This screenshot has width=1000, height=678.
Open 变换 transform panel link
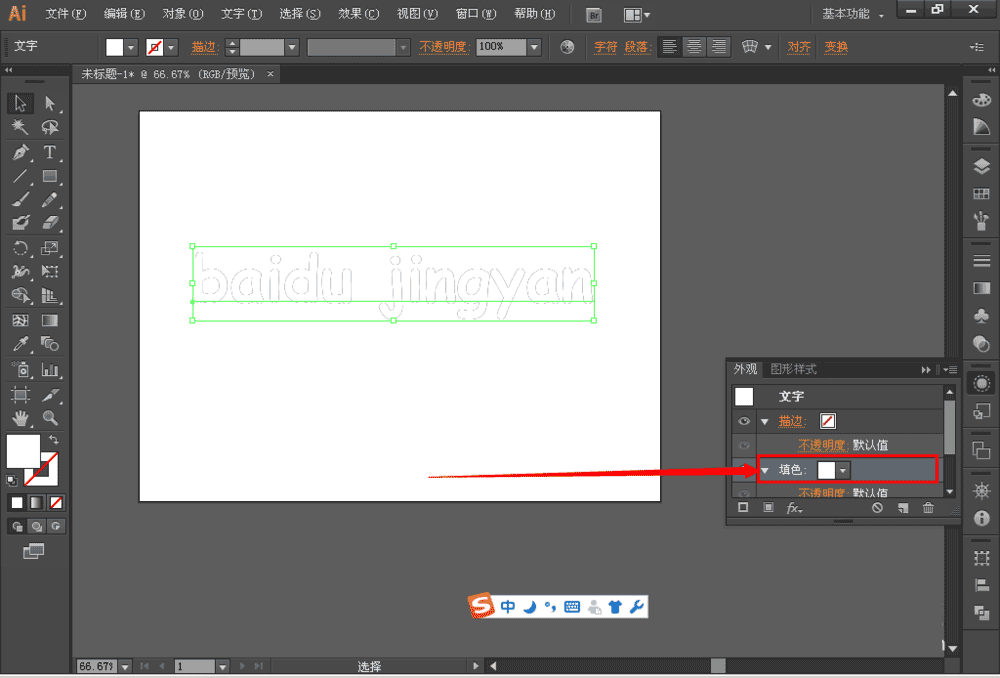(x=835, y=47)
